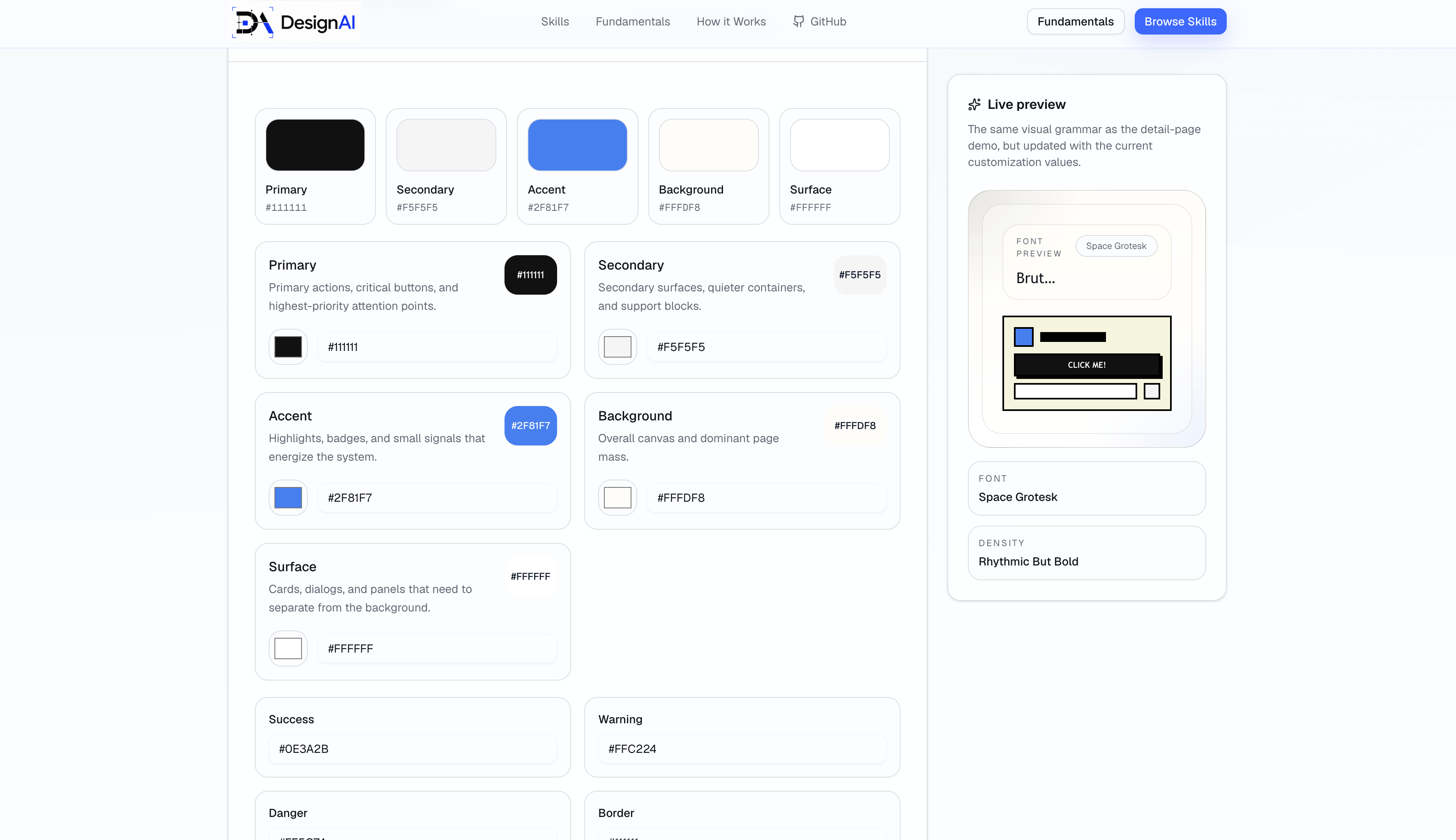Click the Accent hex input #2F81F7
This screenshot has width=1456, height=840.
[x=437, y=497]
